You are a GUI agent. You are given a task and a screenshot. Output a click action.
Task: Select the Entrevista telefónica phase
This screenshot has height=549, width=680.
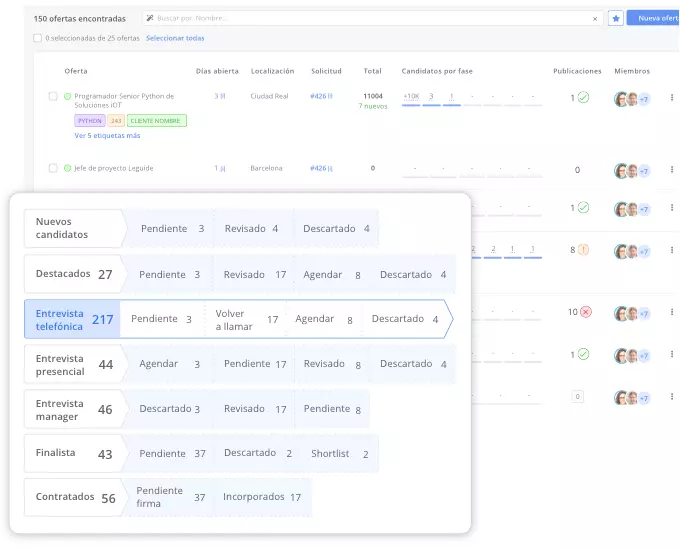point(73,319)
